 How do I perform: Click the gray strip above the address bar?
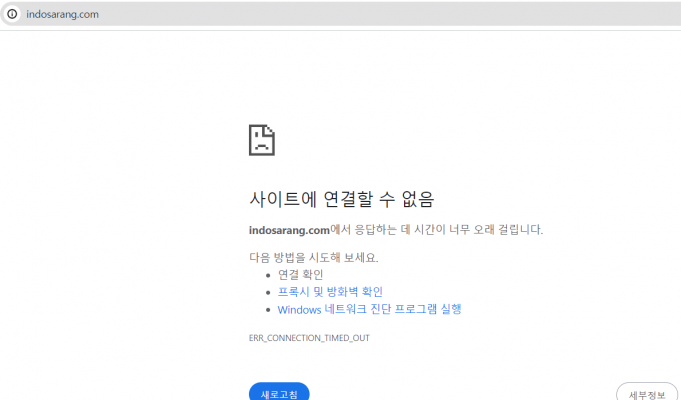340,2
